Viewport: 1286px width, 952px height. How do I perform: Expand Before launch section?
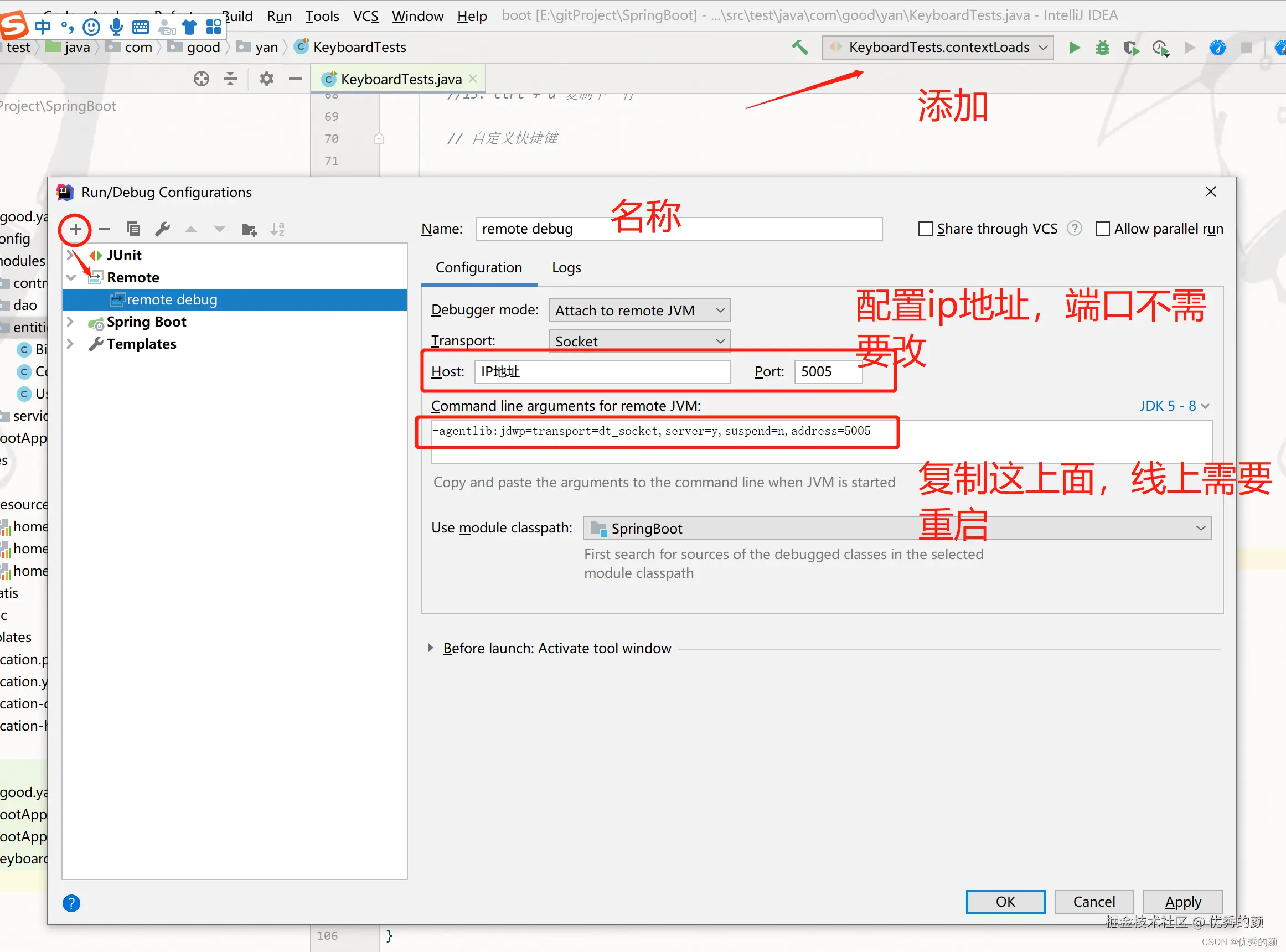point(431,648)
